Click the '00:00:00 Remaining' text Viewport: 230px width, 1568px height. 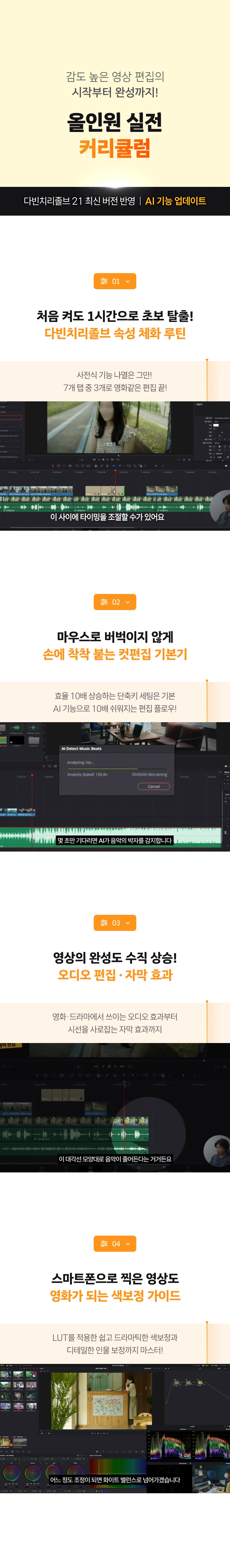pyautogui.click(x=149, y=774)
